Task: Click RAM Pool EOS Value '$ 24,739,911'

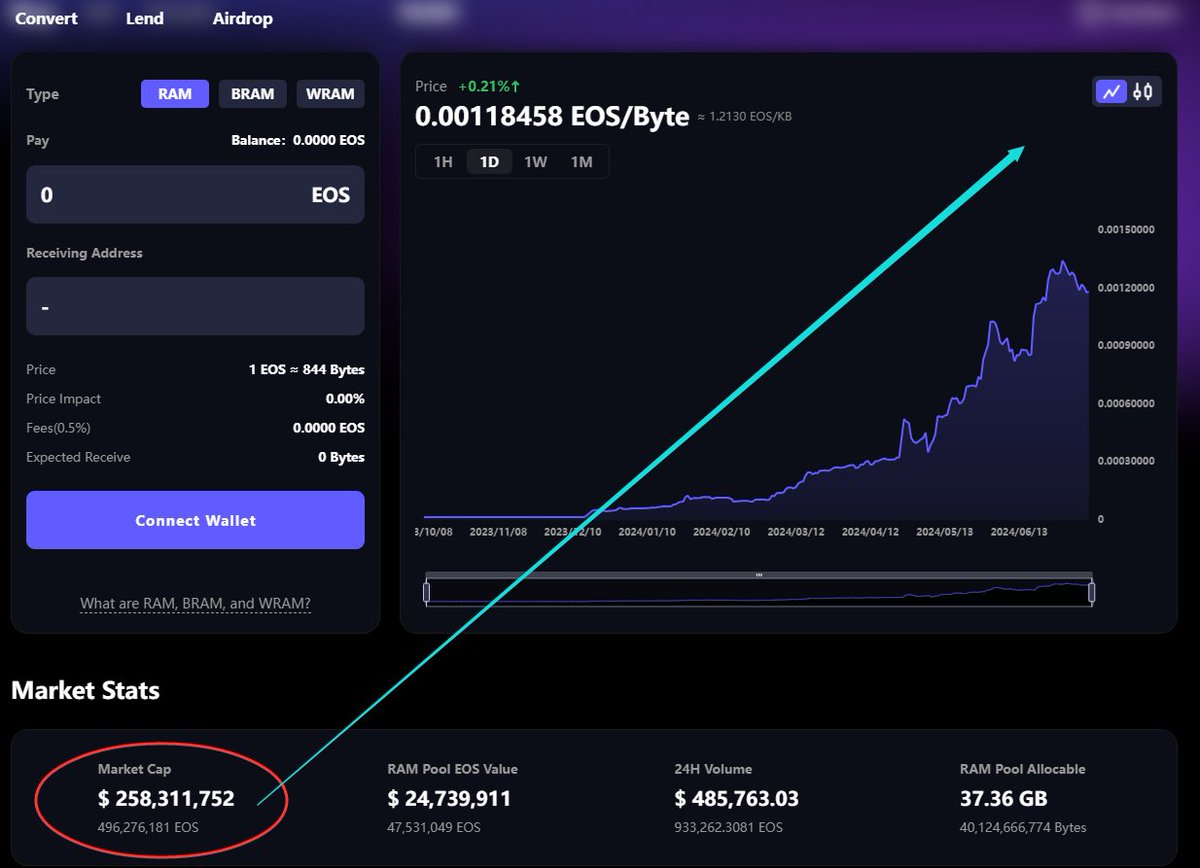Action: [x=449, y=798]
